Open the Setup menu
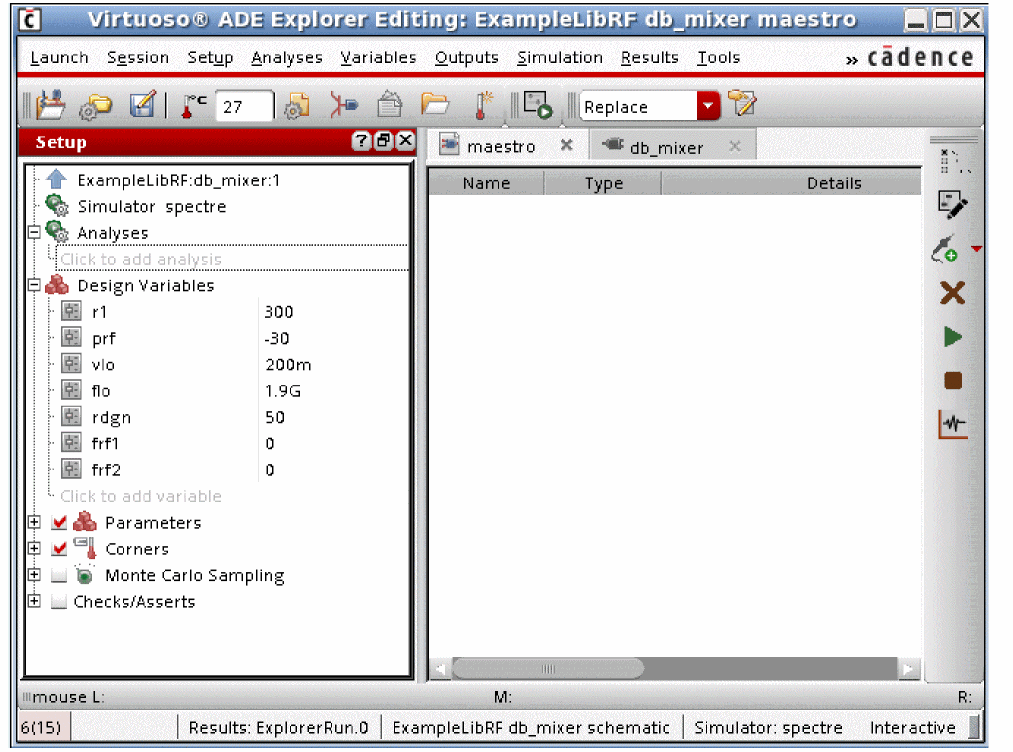Viewport: 1013px width, 752px height. click(x=210, y=57)
